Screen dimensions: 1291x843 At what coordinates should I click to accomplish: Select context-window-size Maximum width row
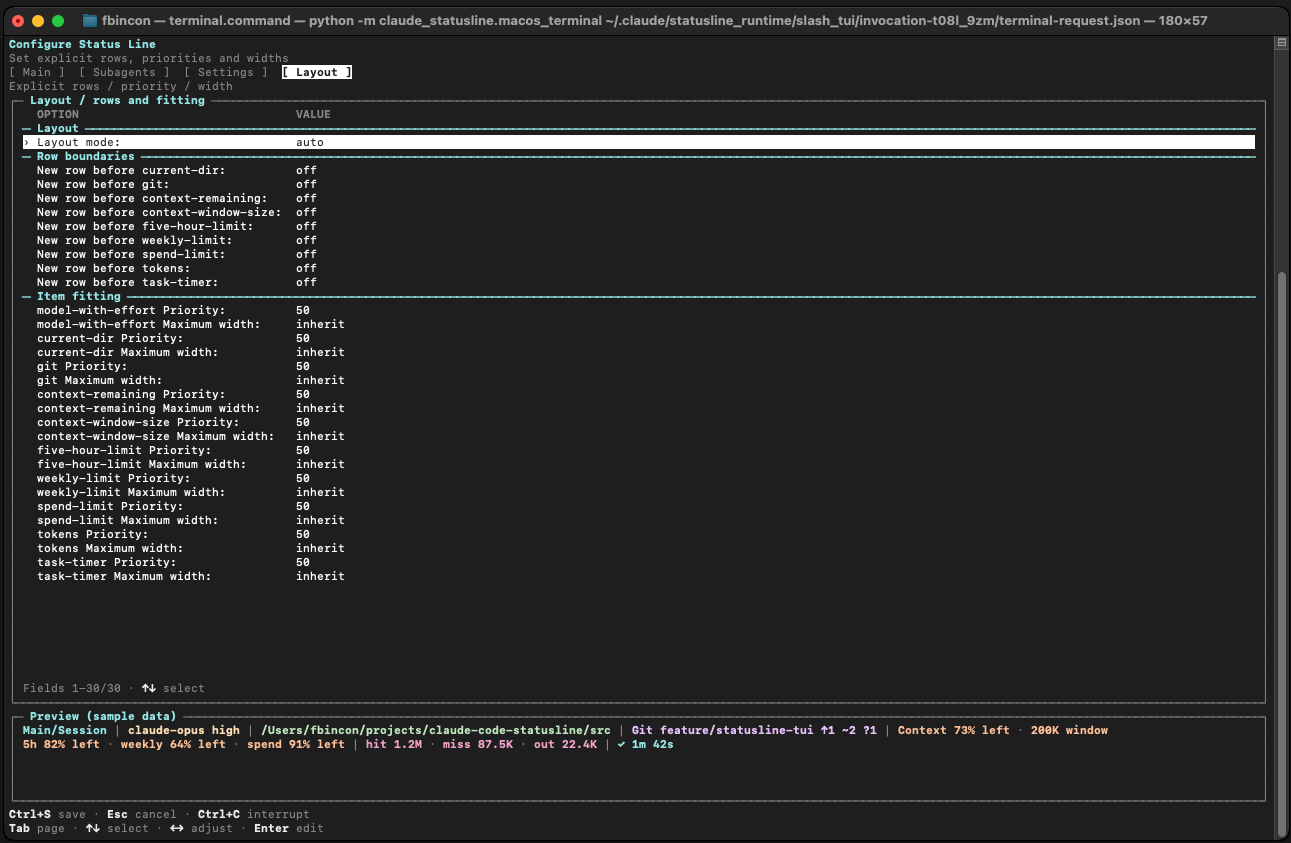point(638,436)
